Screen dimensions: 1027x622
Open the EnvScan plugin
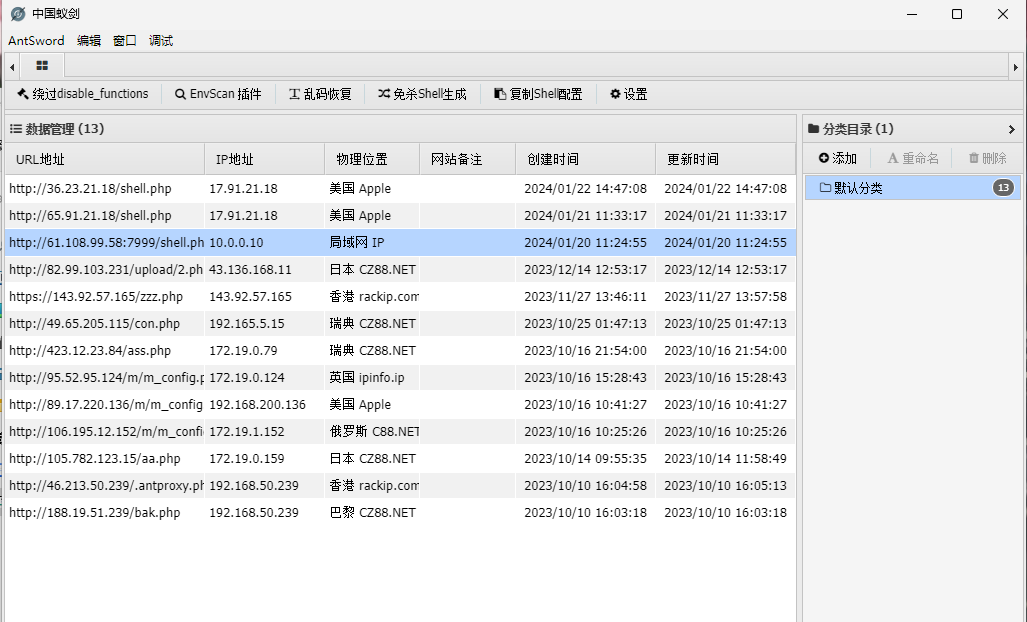coord(218,94)
